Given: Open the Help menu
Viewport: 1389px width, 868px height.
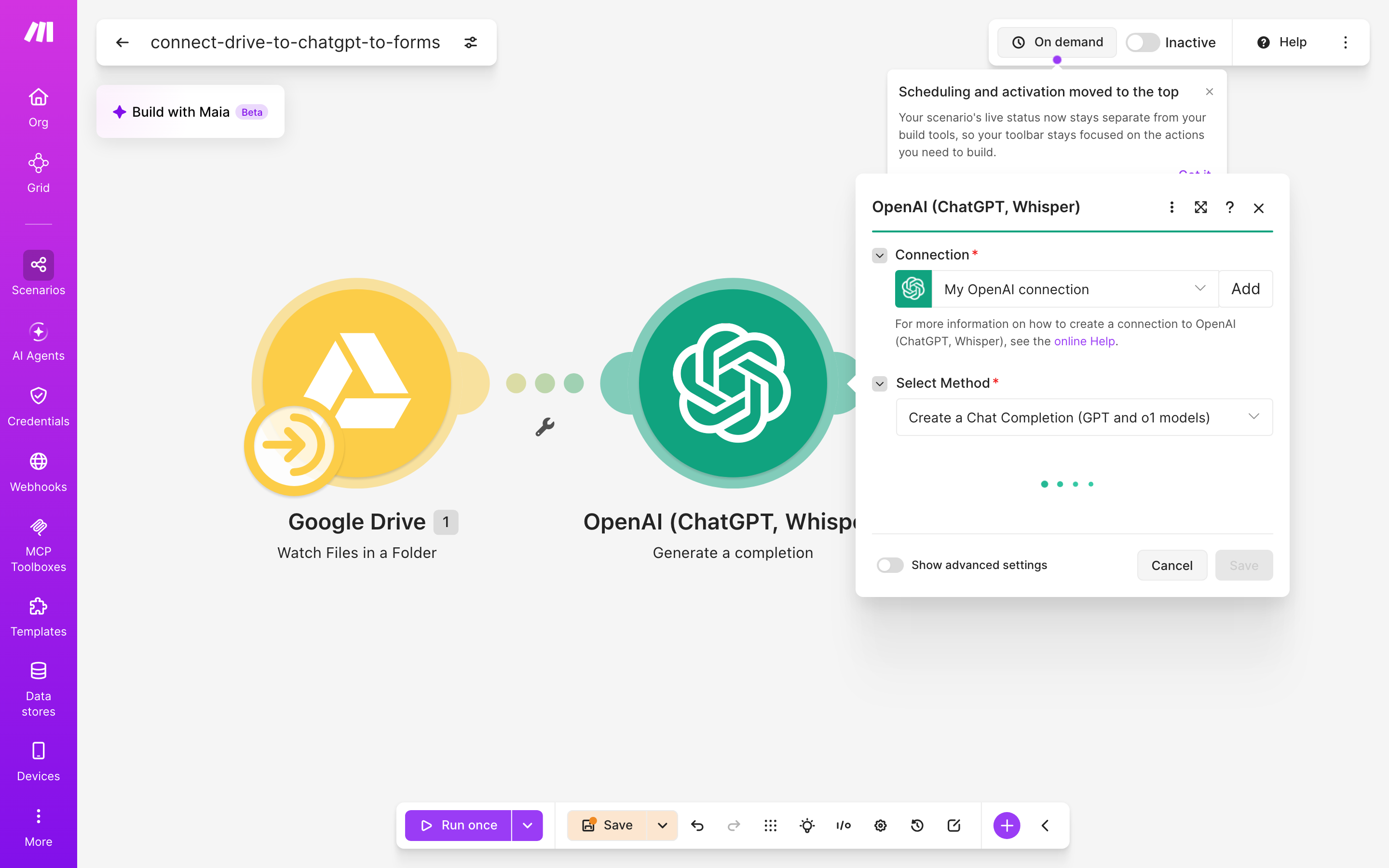Looking at the screenshot, I should point(1282,42).
